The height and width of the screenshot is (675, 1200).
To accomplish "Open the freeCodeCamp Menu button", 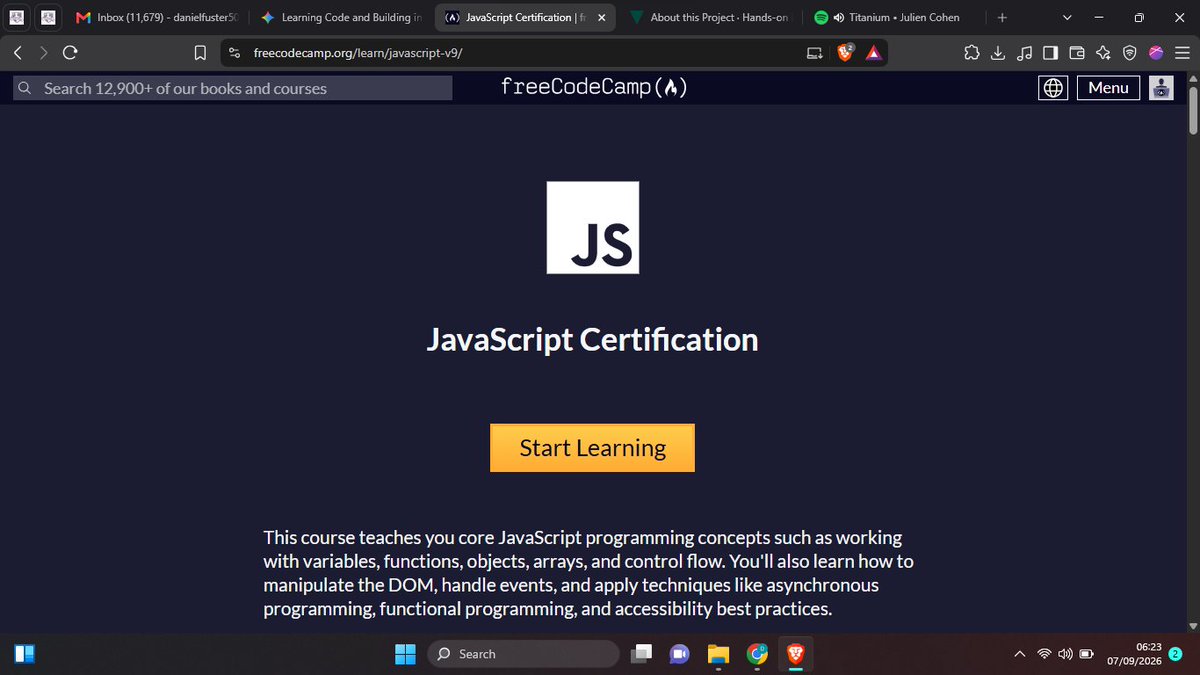I will pos(1108,88).
